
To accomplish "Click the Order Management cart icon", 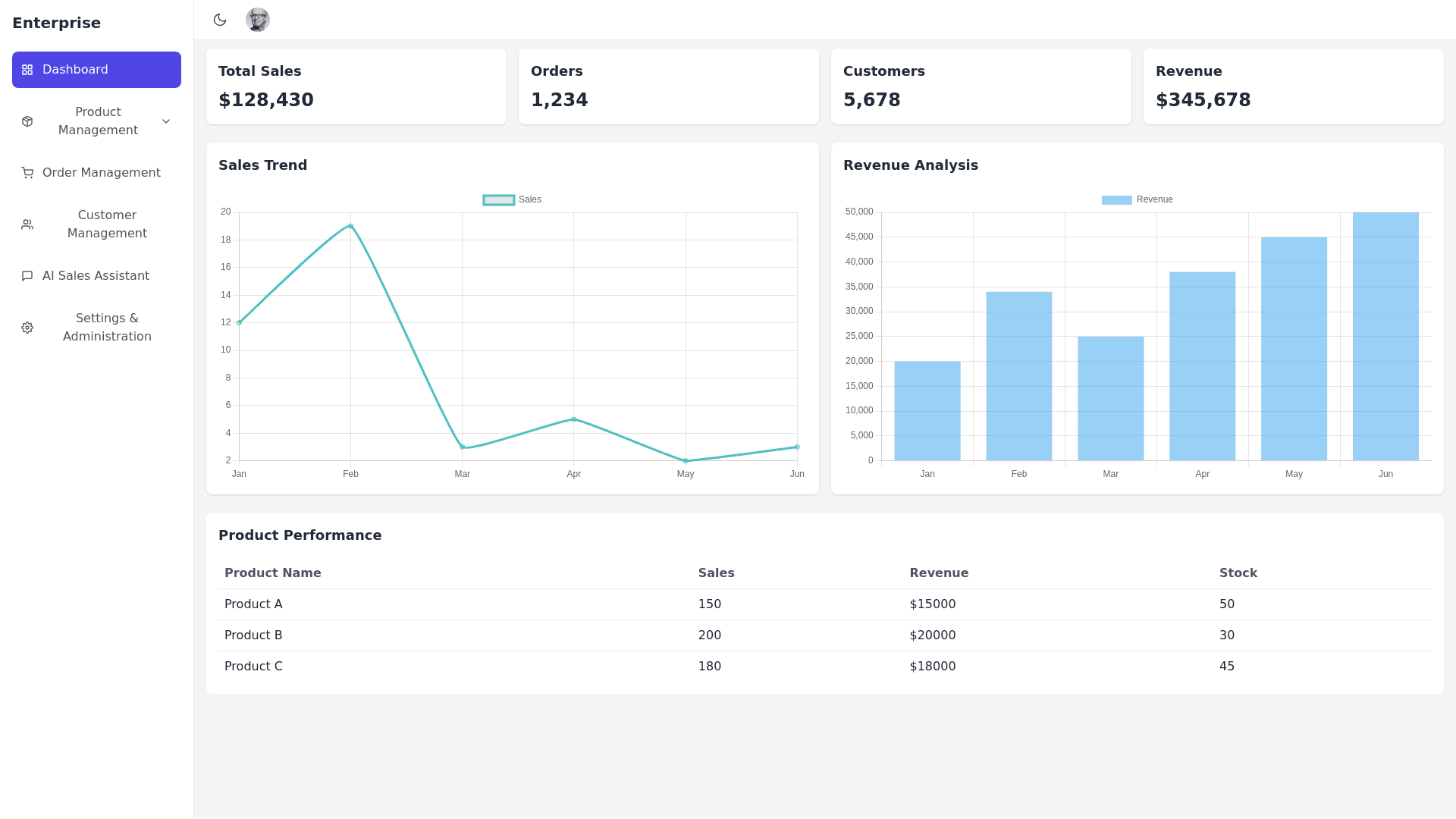I will (x=27, y=173).
